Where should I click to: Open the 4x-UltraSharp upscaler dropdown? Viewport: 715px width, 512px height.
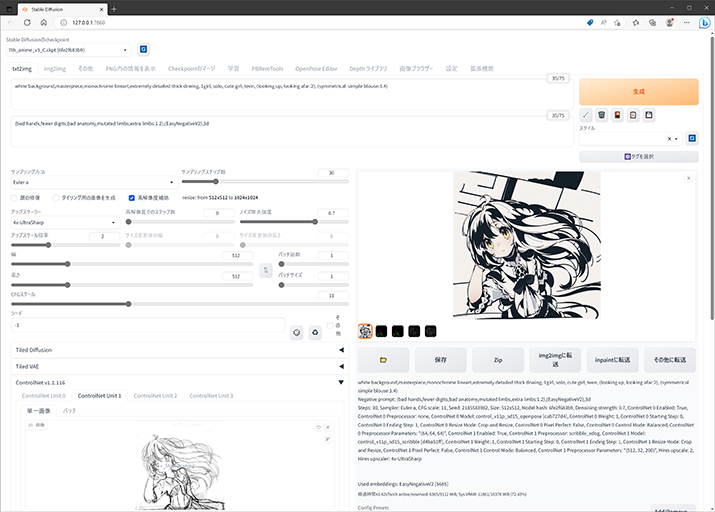[65, 222]
